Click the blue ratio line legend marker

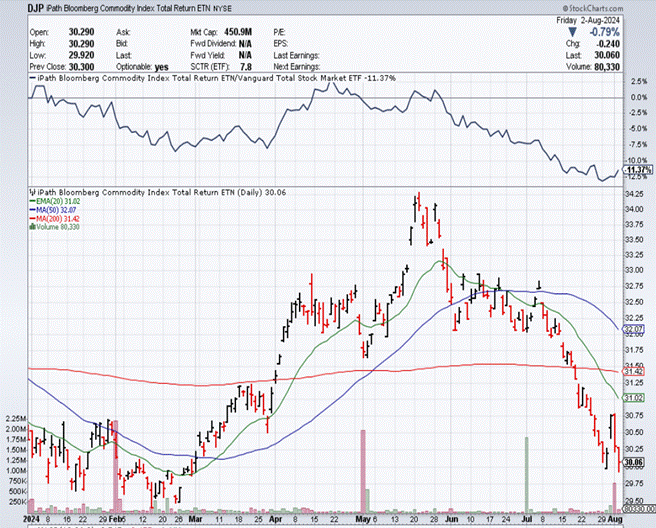coord(32,78)
